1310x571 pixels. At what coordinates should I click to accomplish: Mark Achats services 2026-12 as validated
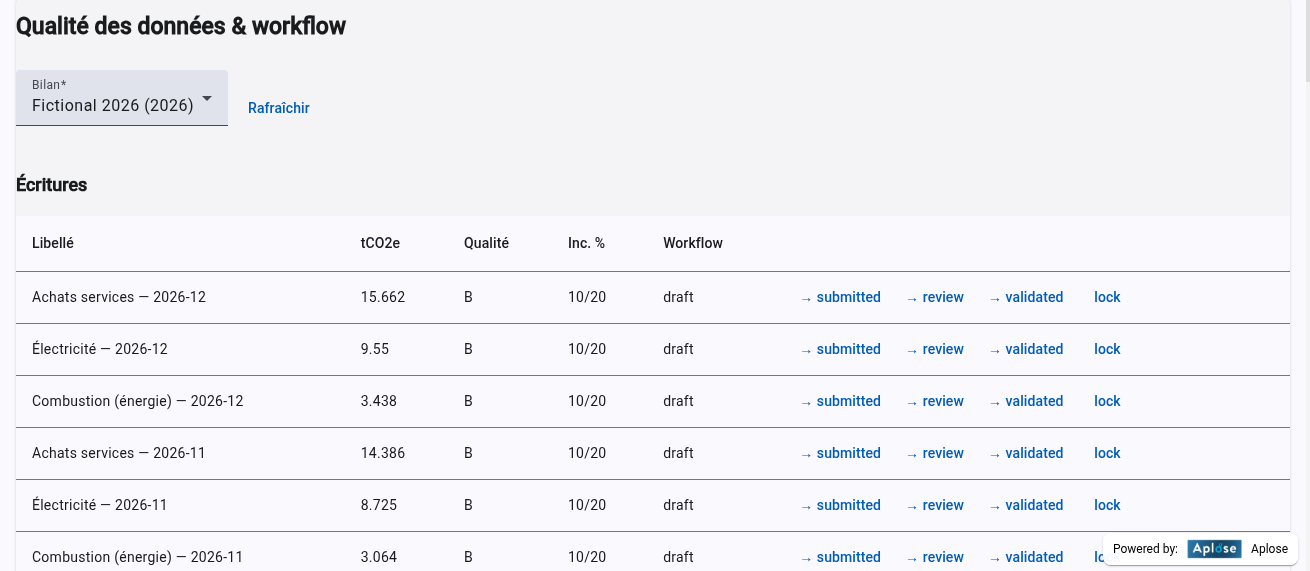coord(1026,297)
